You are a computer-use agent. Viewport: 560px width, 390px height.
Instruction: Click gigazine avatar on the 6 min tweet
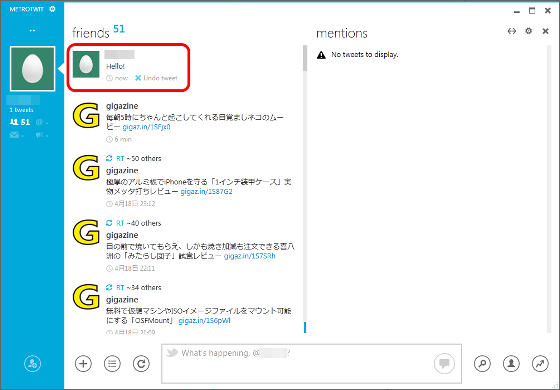click(86, 115)
